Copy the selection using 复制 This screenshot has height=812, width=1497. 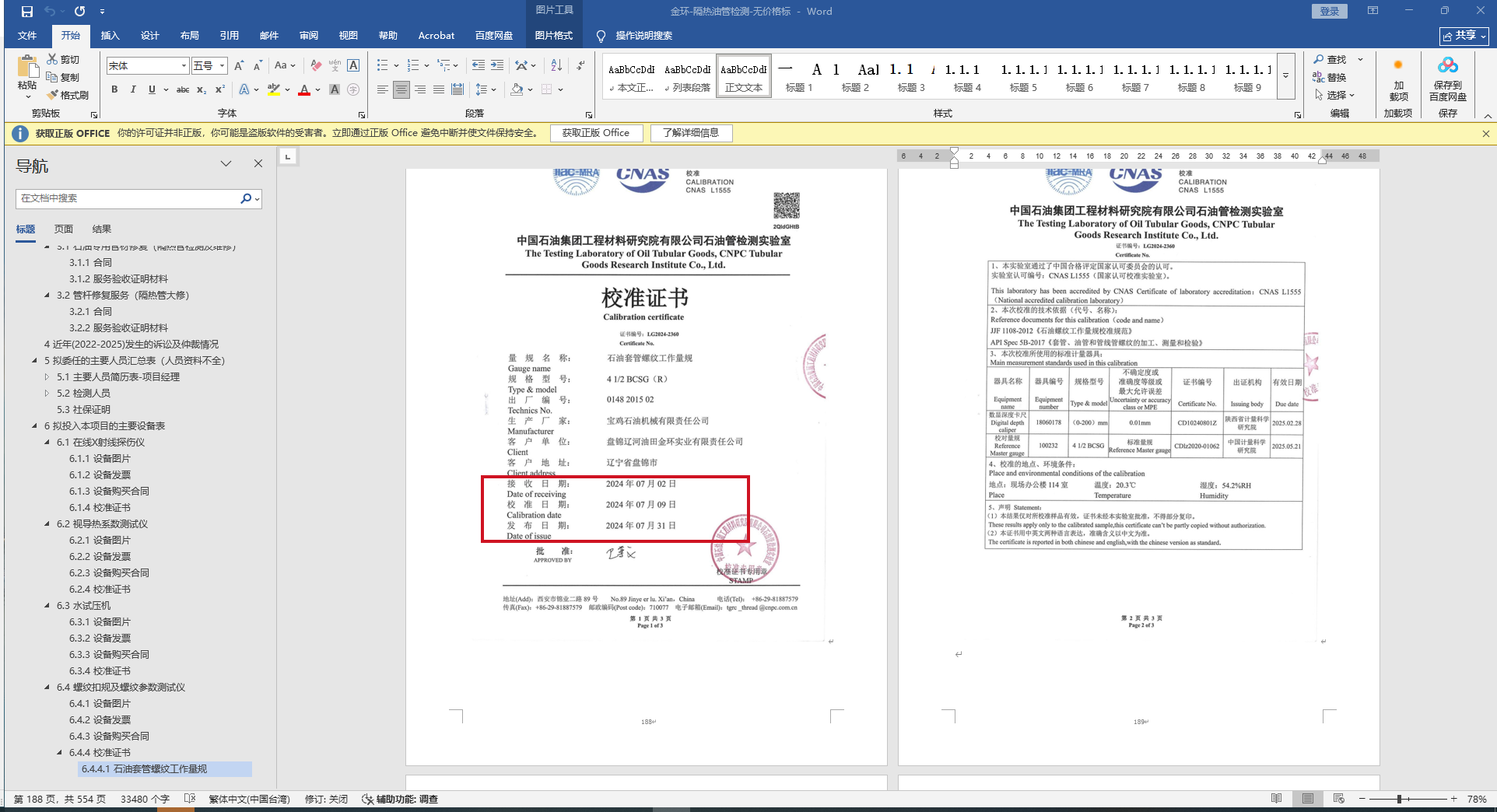tap(63, 77)
